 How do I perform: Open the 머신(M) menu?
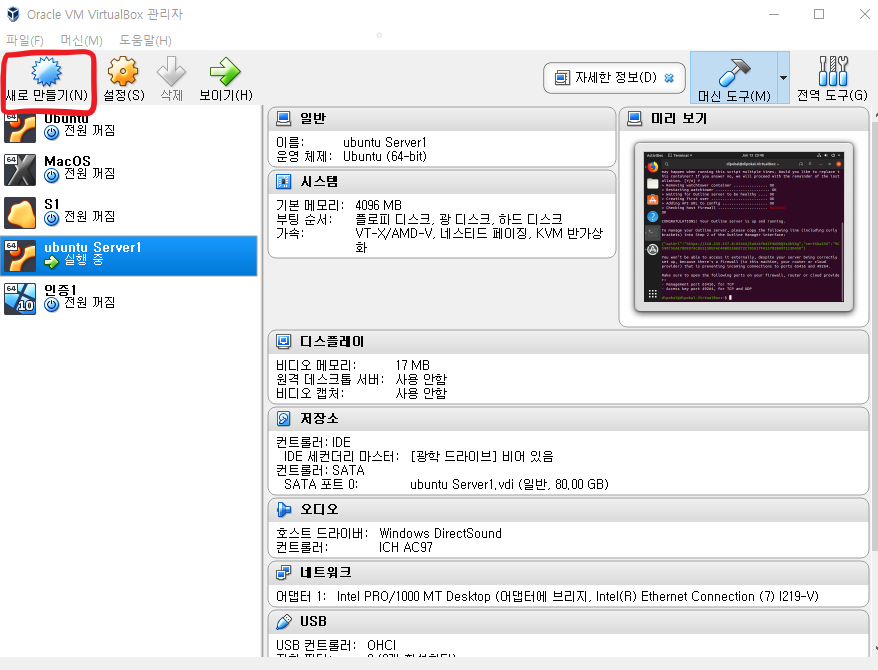click(x=82, y=40)
